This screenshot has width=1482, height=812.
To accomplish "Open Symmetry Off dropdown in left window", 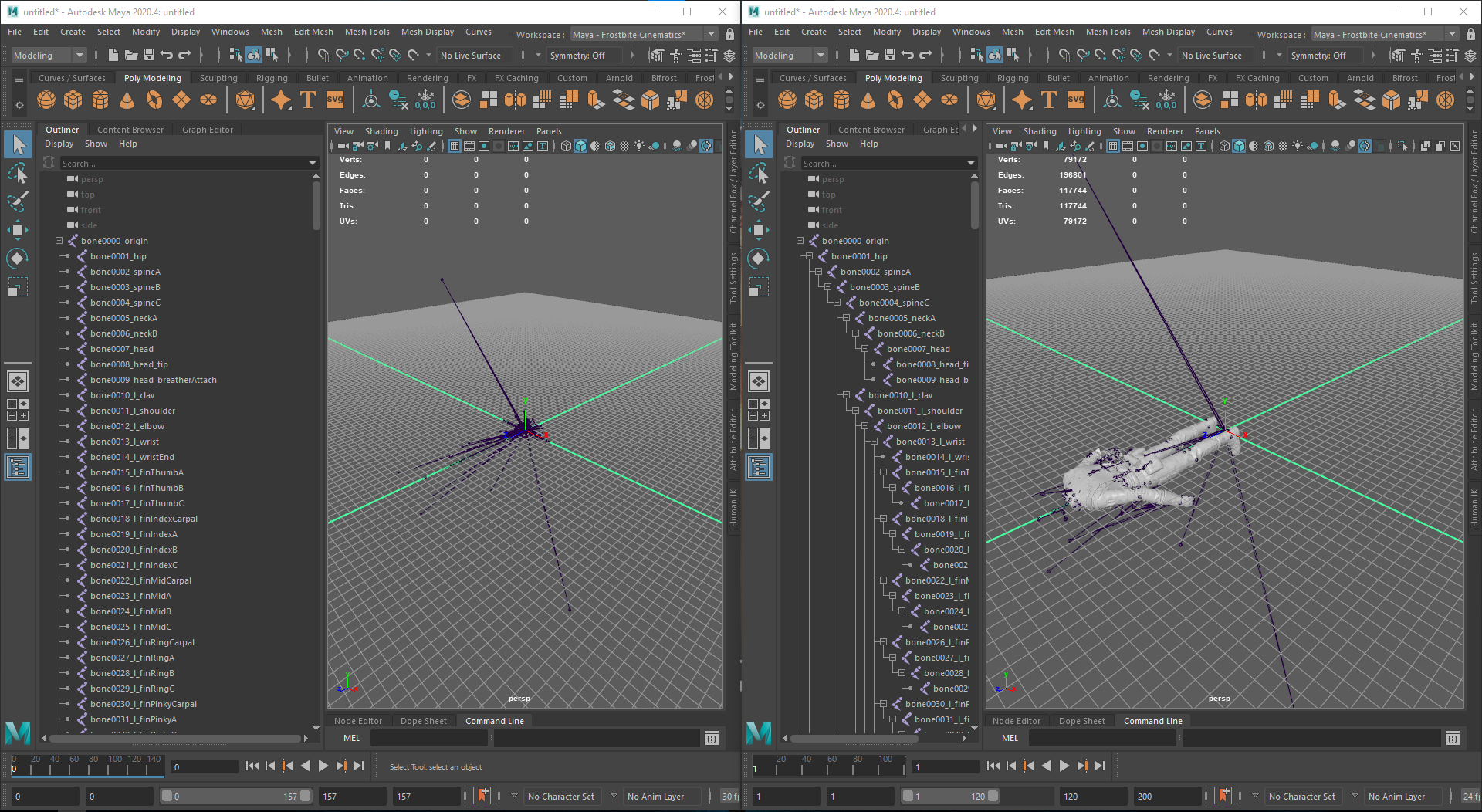I will pyautogui.click(x=584, y=55).
